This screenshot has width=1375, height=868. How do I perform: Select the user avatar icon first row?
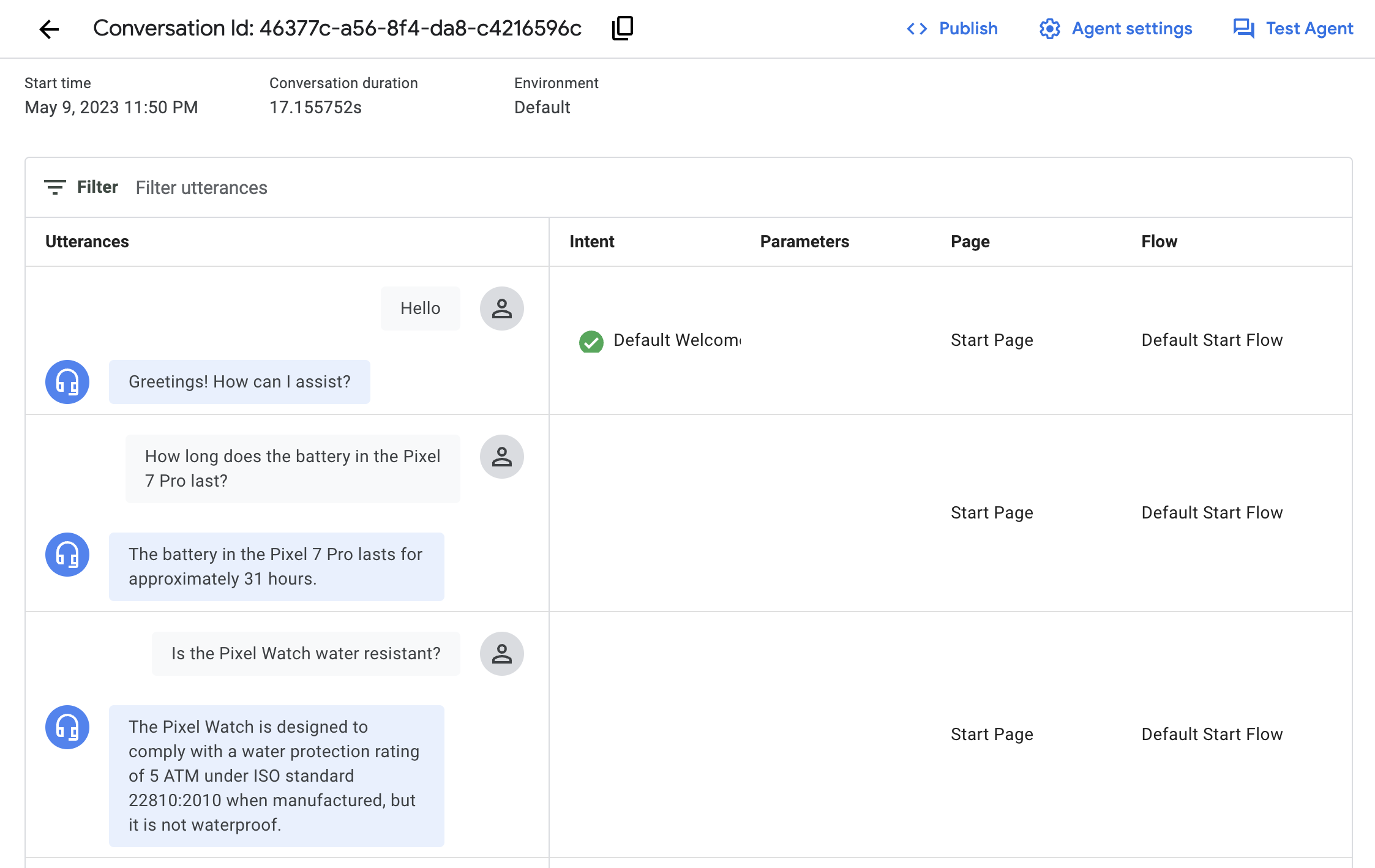click(502, 308)
